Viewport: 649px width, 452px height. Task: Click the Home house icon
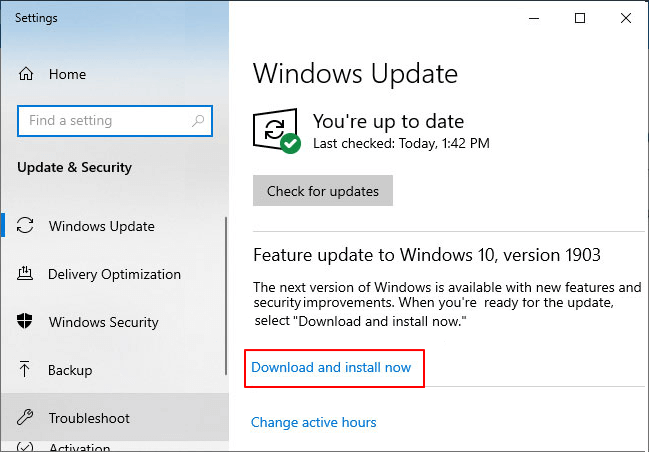pos(26,74)
